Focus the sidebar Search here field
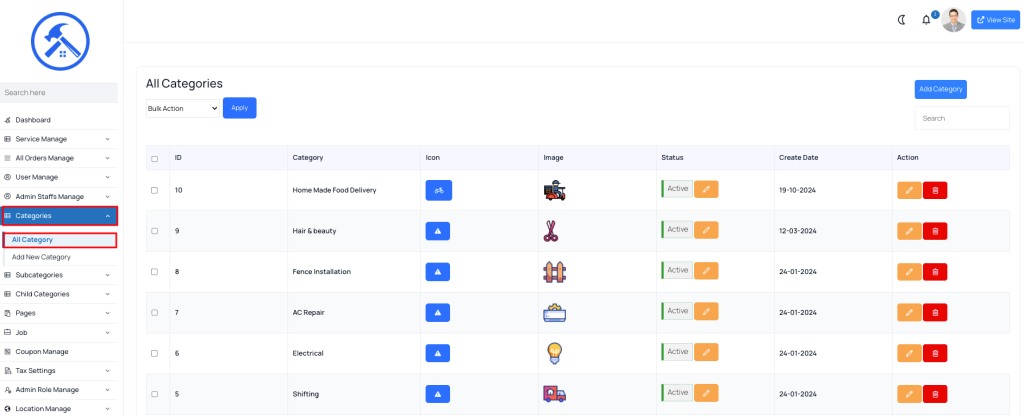The image size is (1024, 416). (59, 93)
